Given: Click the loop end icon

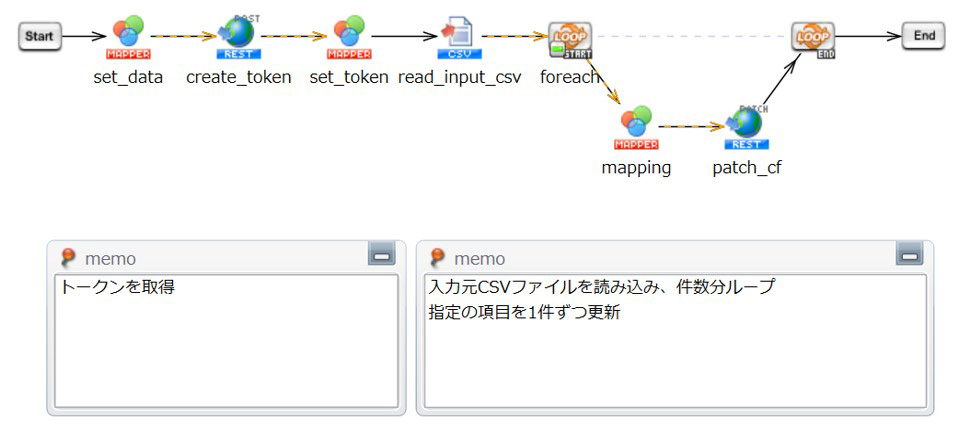Looking at the screenshot, I should [x=814, y=39].
